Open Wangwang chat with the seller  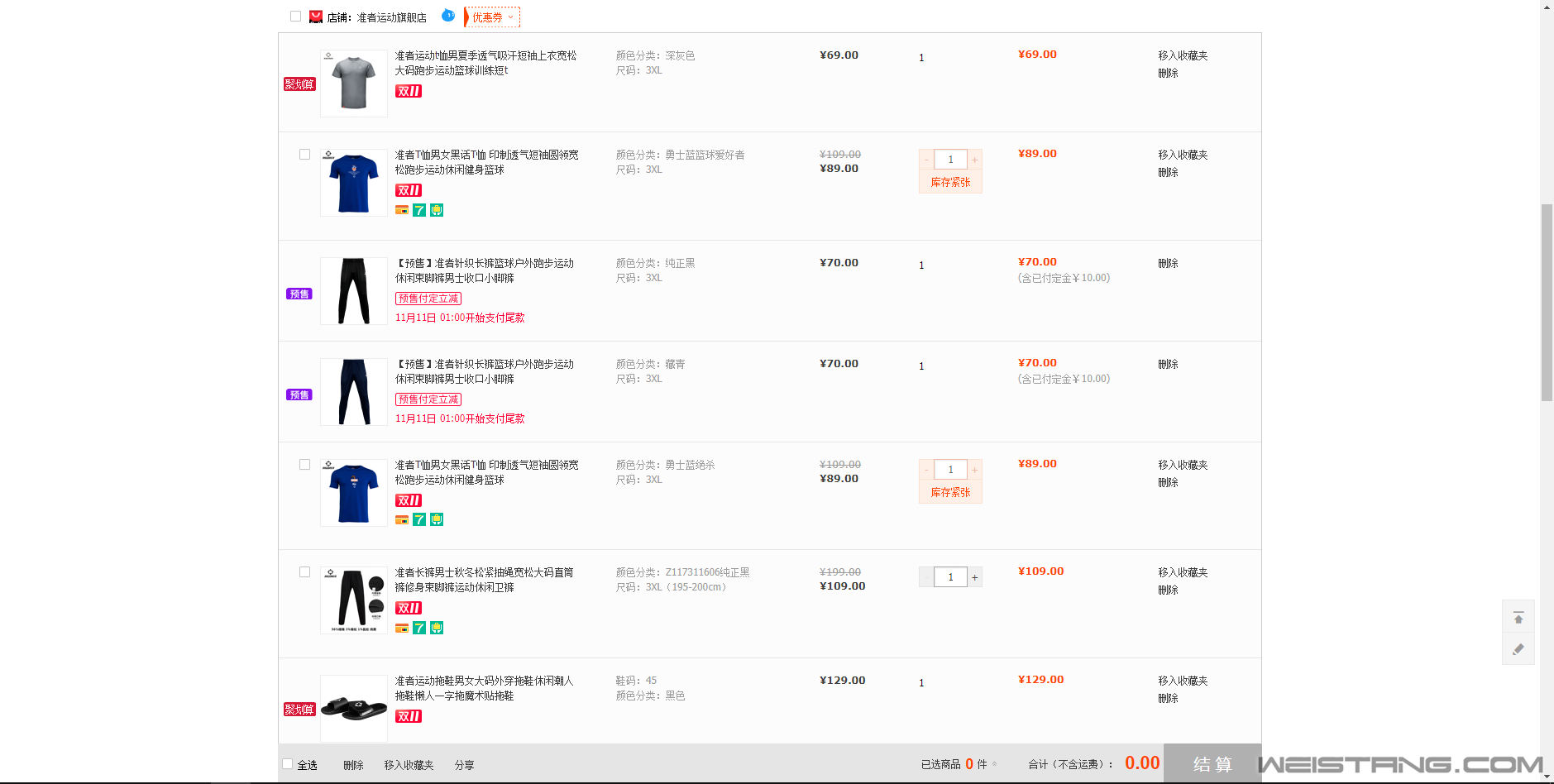[x=448, y=15]
